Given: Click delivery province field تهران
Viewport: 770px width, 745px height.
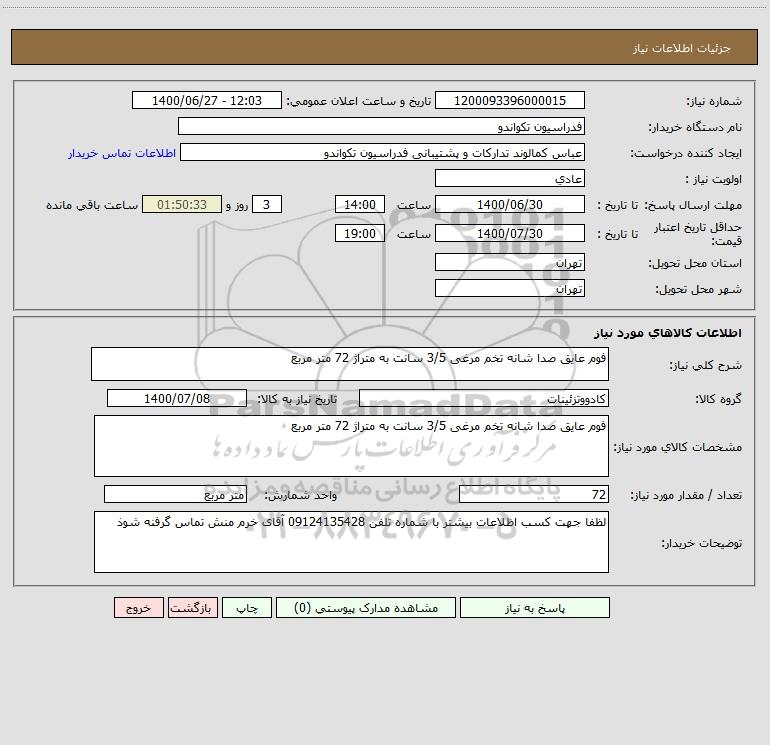Looking at the screenshot, I should click(x=510, y=262).
